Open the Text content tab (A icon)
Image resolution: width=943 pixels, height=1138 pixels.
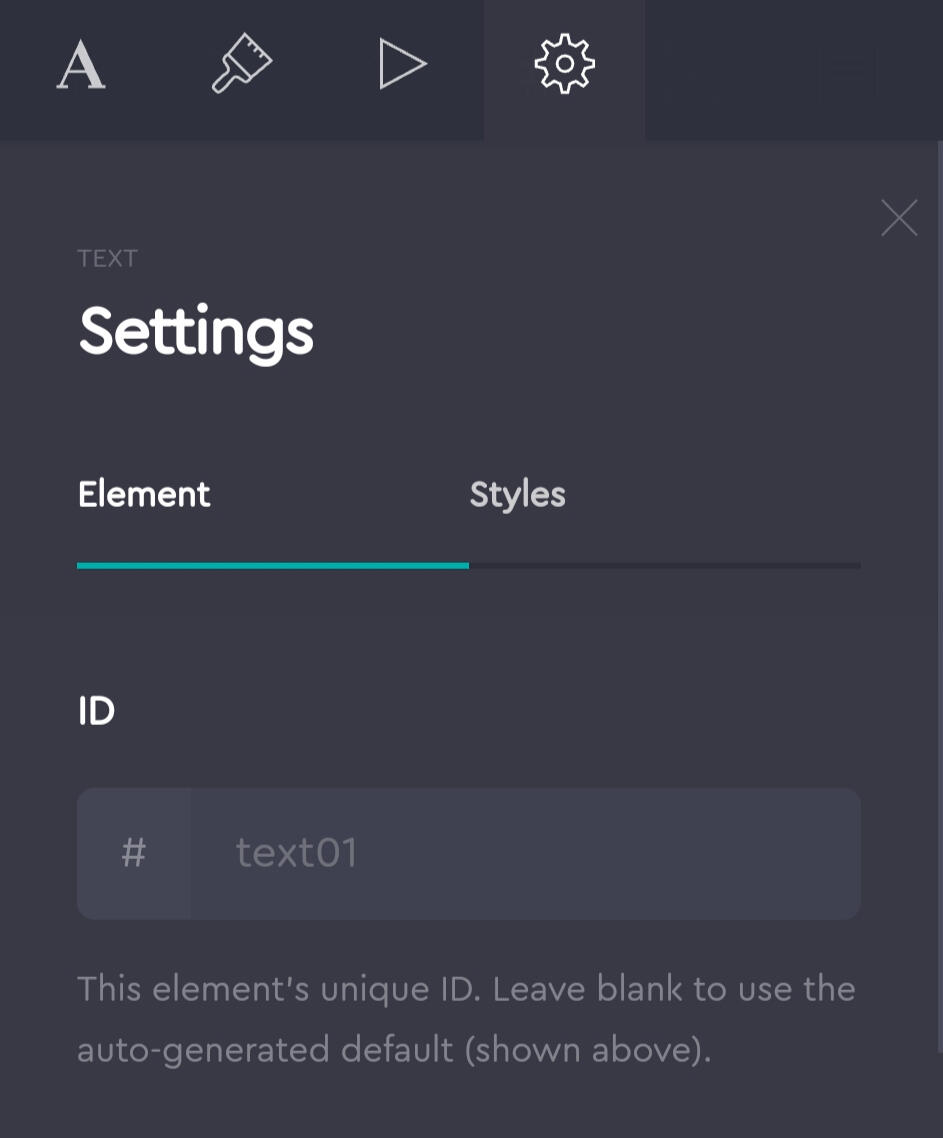click(81, 66)
